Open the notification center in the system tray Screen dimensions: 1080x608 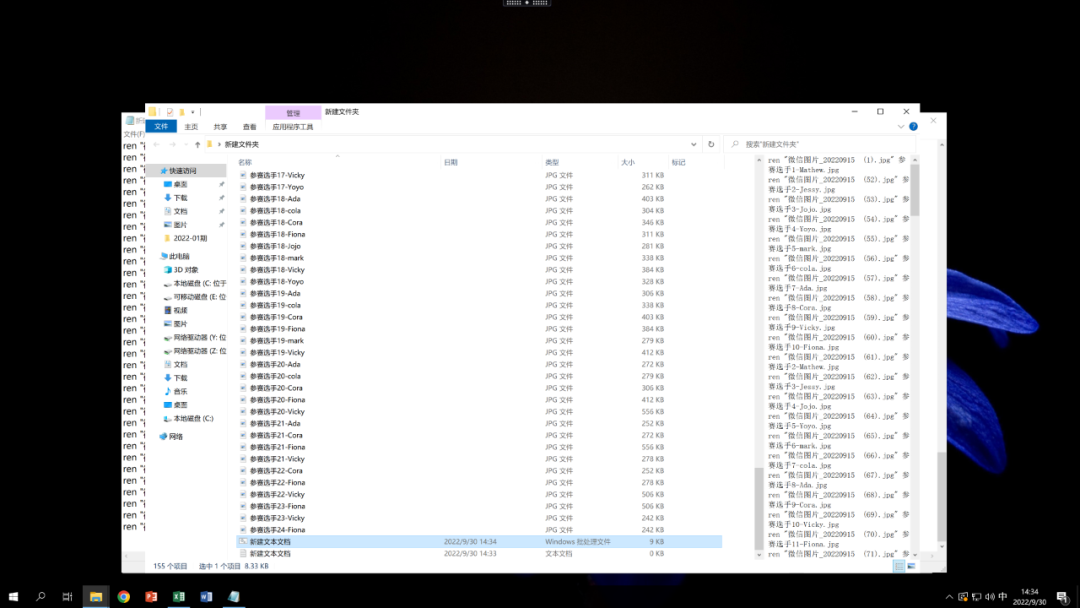click(1062, 597)
